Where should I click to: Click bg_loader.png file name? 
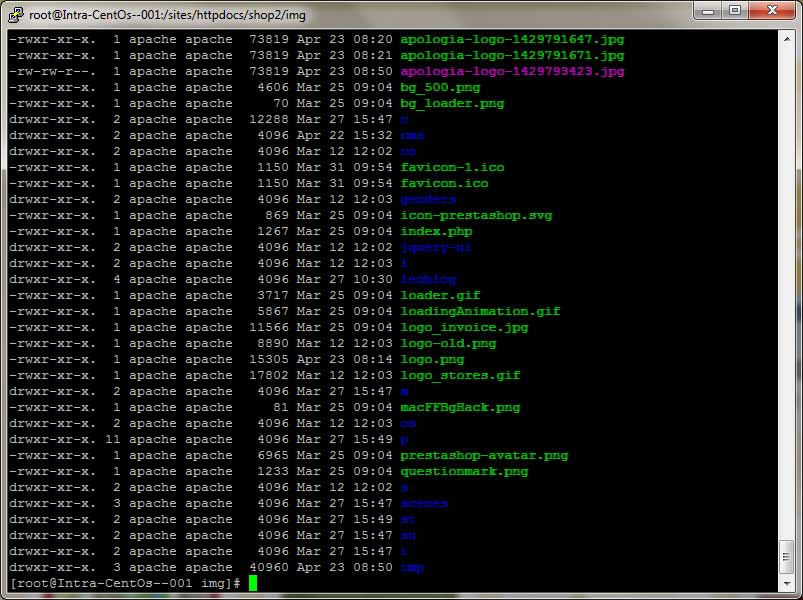tap(452, 103)
